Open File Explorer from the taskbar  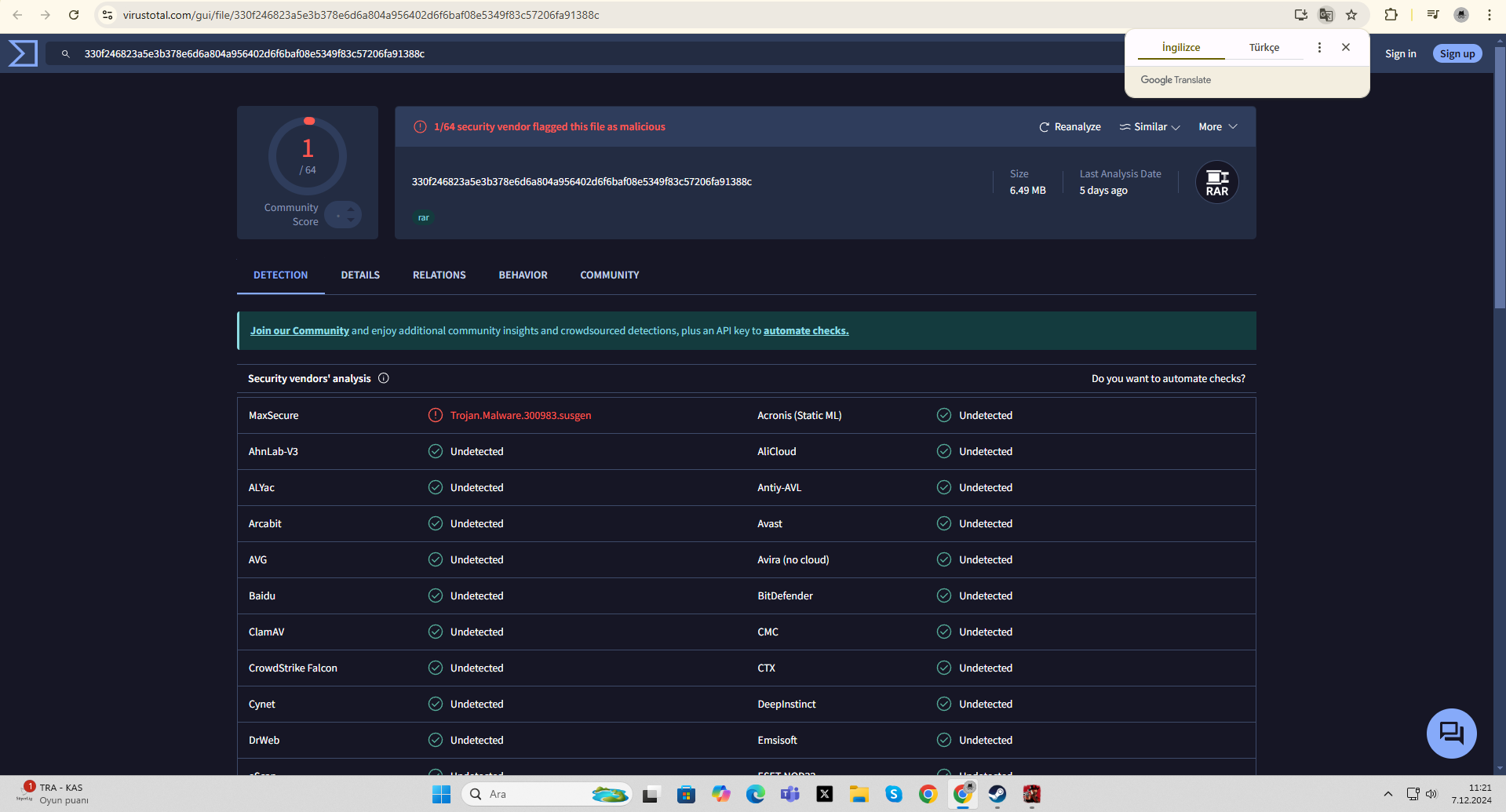[x=859, y=794]
